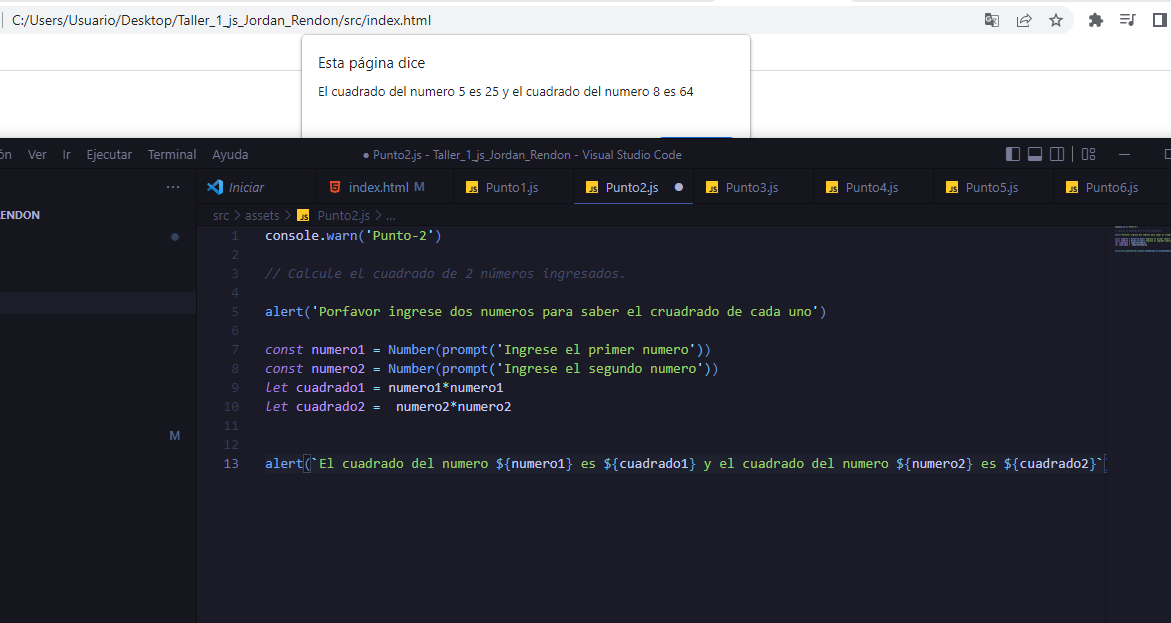1171x623 pixels.
Task: Click the Google Translate icon in address bar
Action: (992, 20)
